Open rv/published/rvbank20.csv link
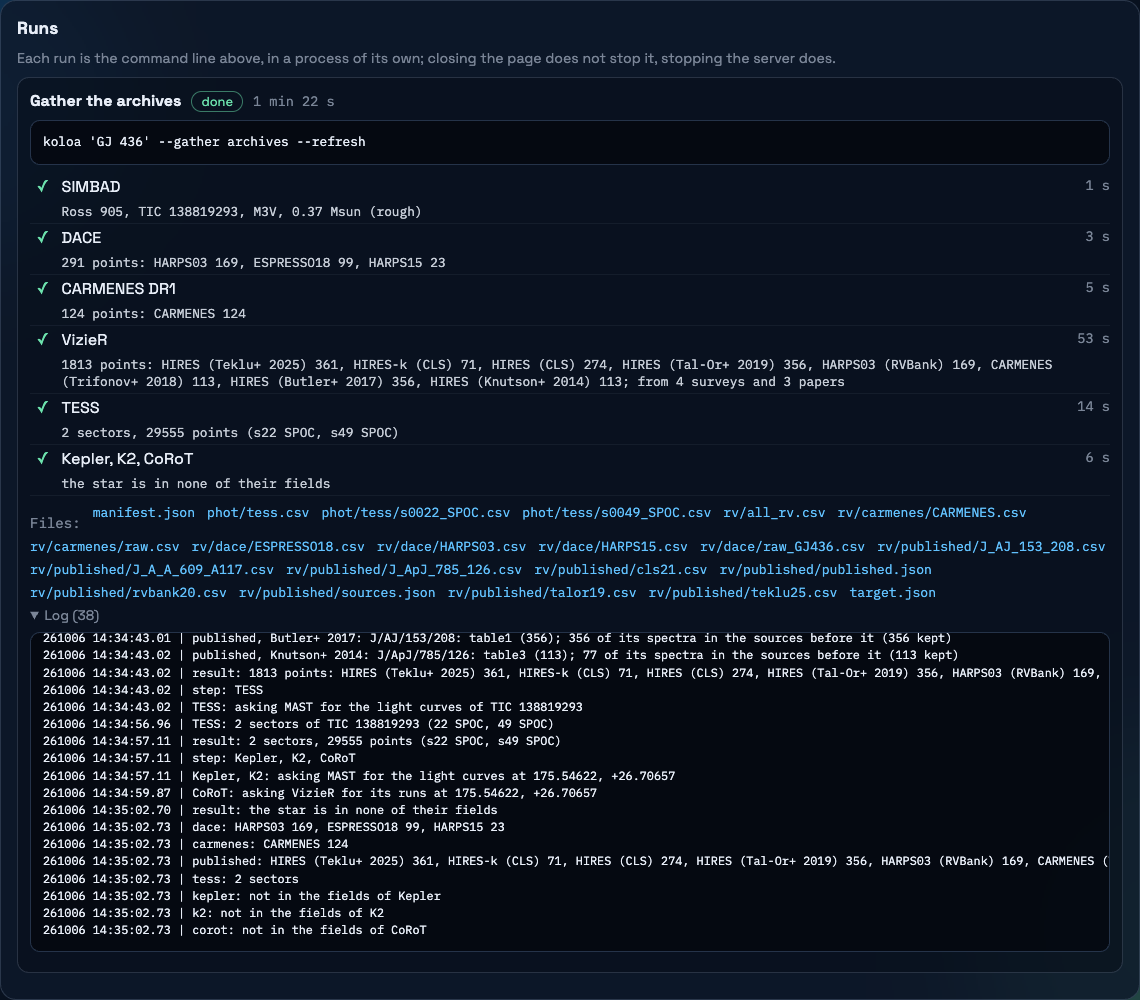This screenshot has height=1000, width=1140. pyautogui.click(x=128, y=593)
